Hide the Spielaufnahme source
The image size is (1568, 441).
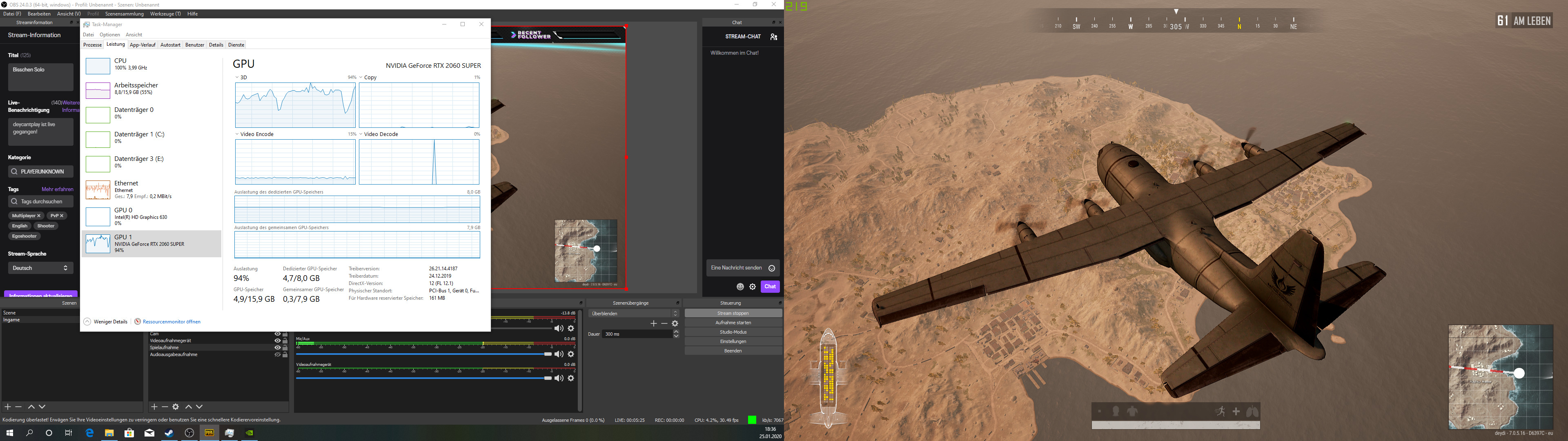pyautogui.click(x=278, y=348)
